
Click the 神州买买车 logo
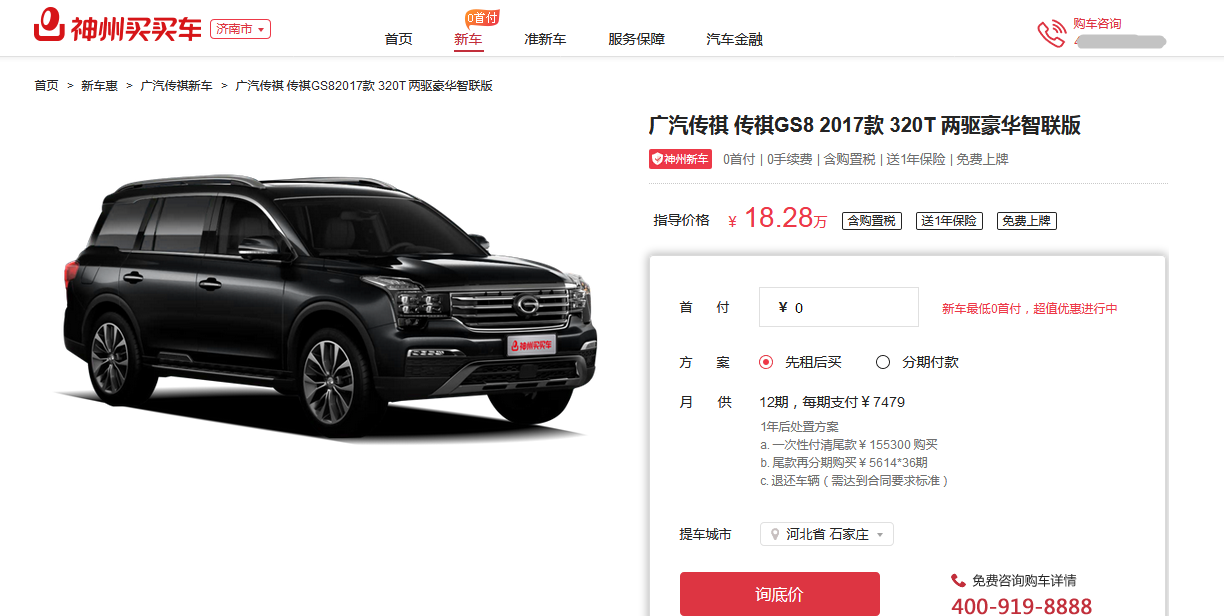pos(118,28)
